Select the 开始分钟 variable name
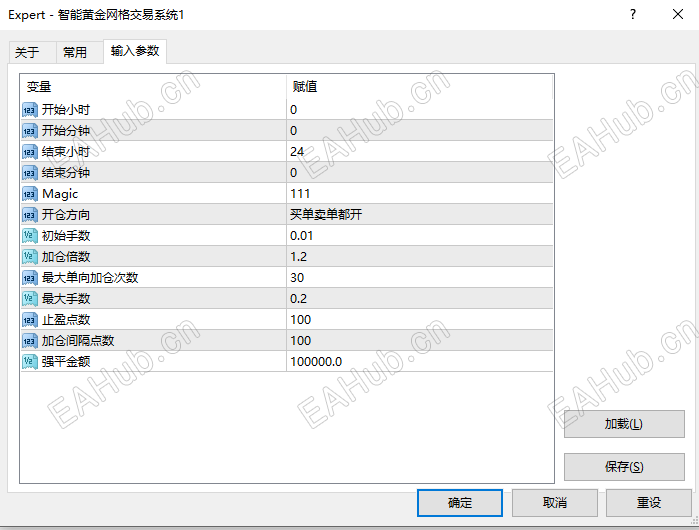The image size is (699, 530). pos(66,131)
